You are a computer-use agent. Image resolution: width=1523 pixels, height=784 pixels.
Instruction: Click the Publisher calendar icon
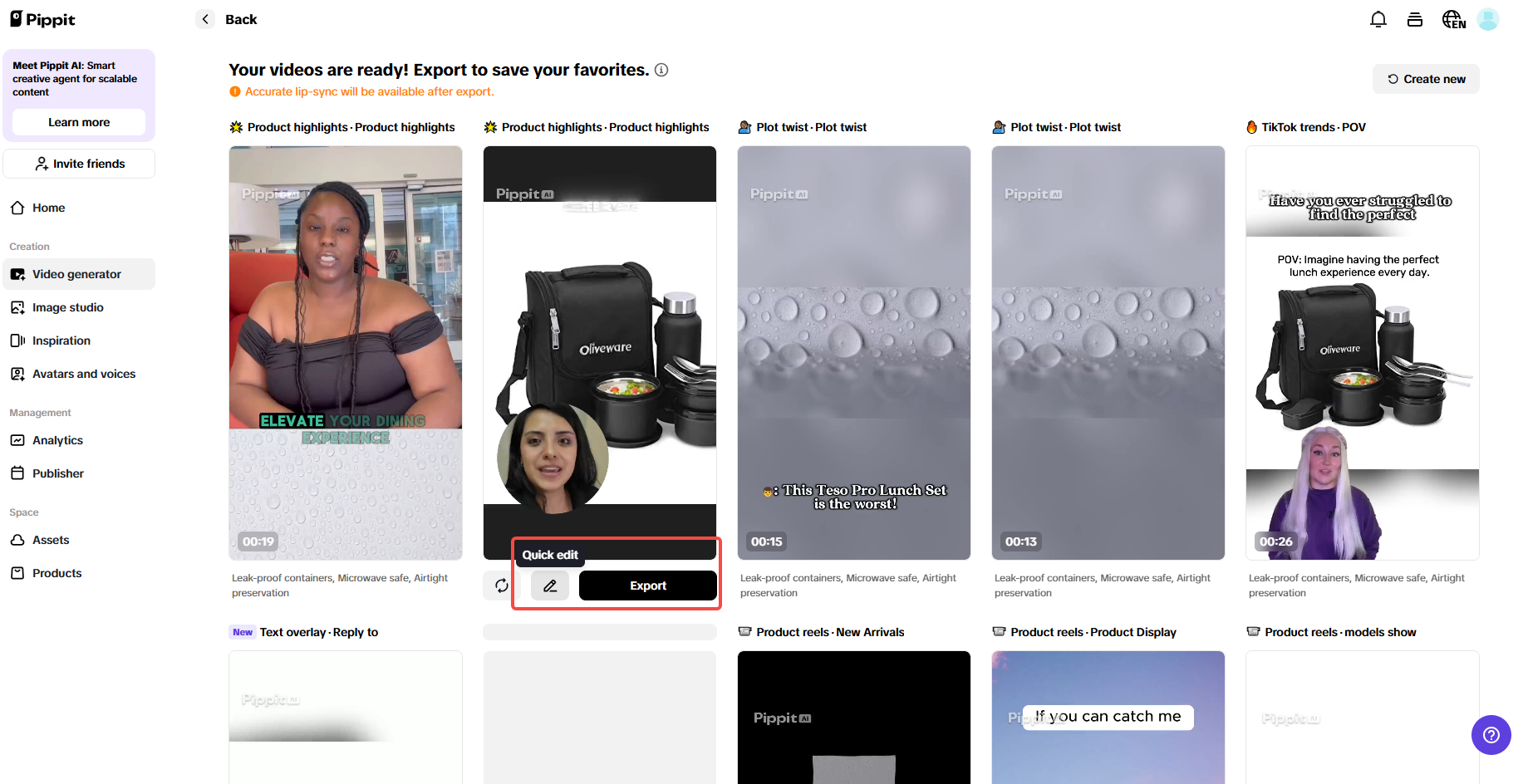(x=17, y=473)
